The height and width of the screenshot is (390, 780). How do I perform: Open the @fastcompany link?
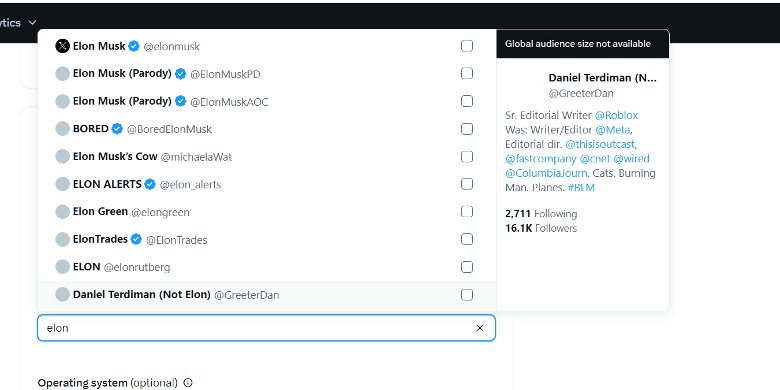point(541,159)
